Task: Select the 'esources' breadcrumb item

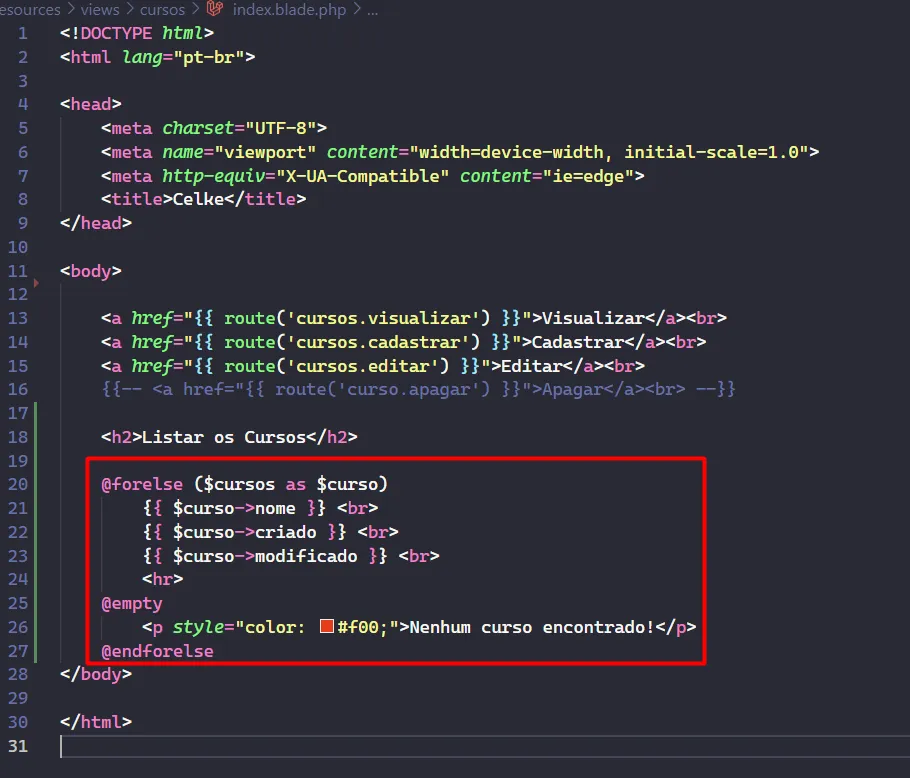Action: pos(30,10)
